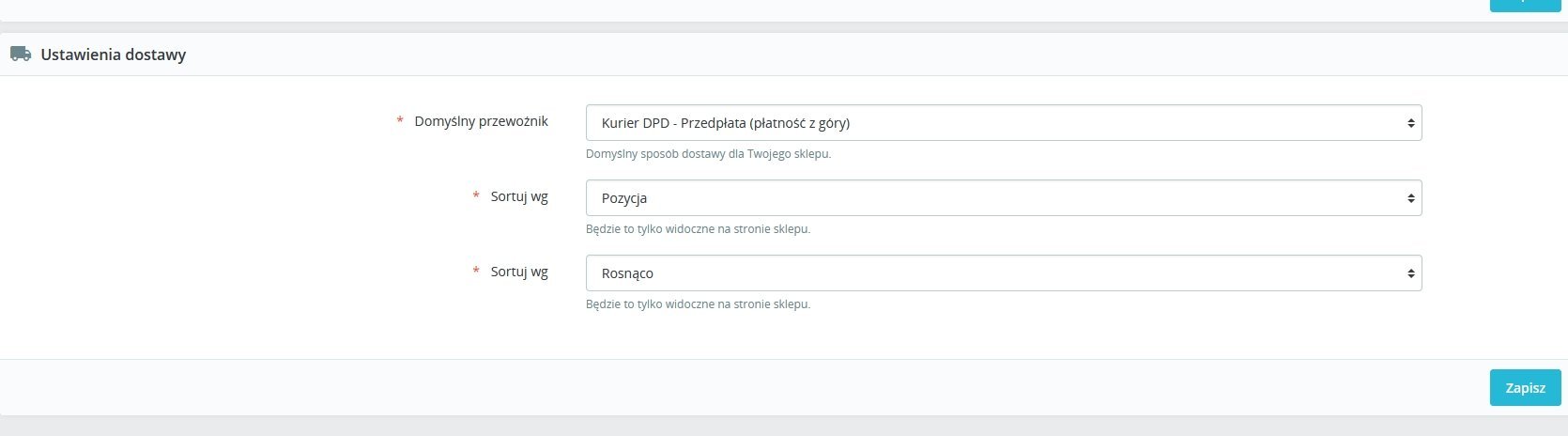Click the delivery truck icon
1568x436 pixels.
(x=21, y=54)
